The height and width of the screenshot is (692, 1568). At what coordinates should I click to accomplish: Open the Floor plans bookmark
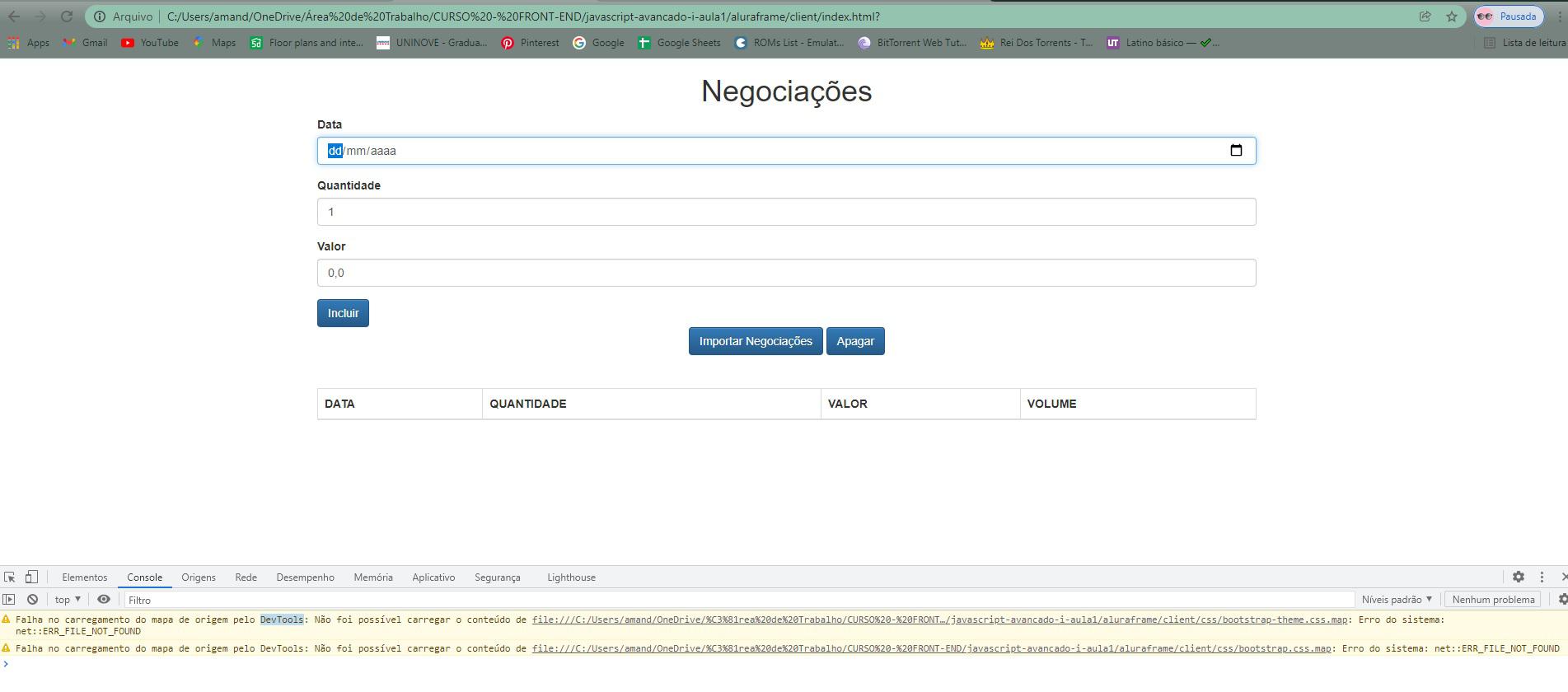point(307,43)
